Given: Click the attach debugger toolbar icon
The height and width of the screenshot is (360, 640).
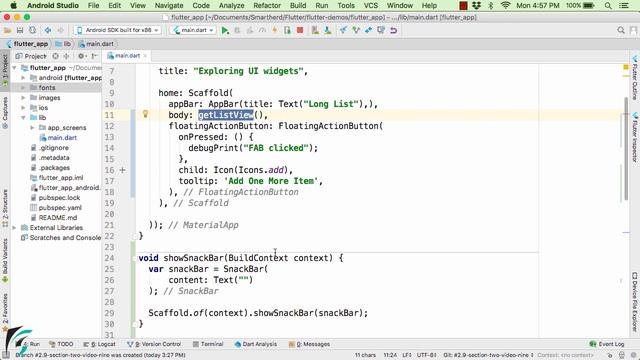Looking at the screenshot, I should pos(287,30).
